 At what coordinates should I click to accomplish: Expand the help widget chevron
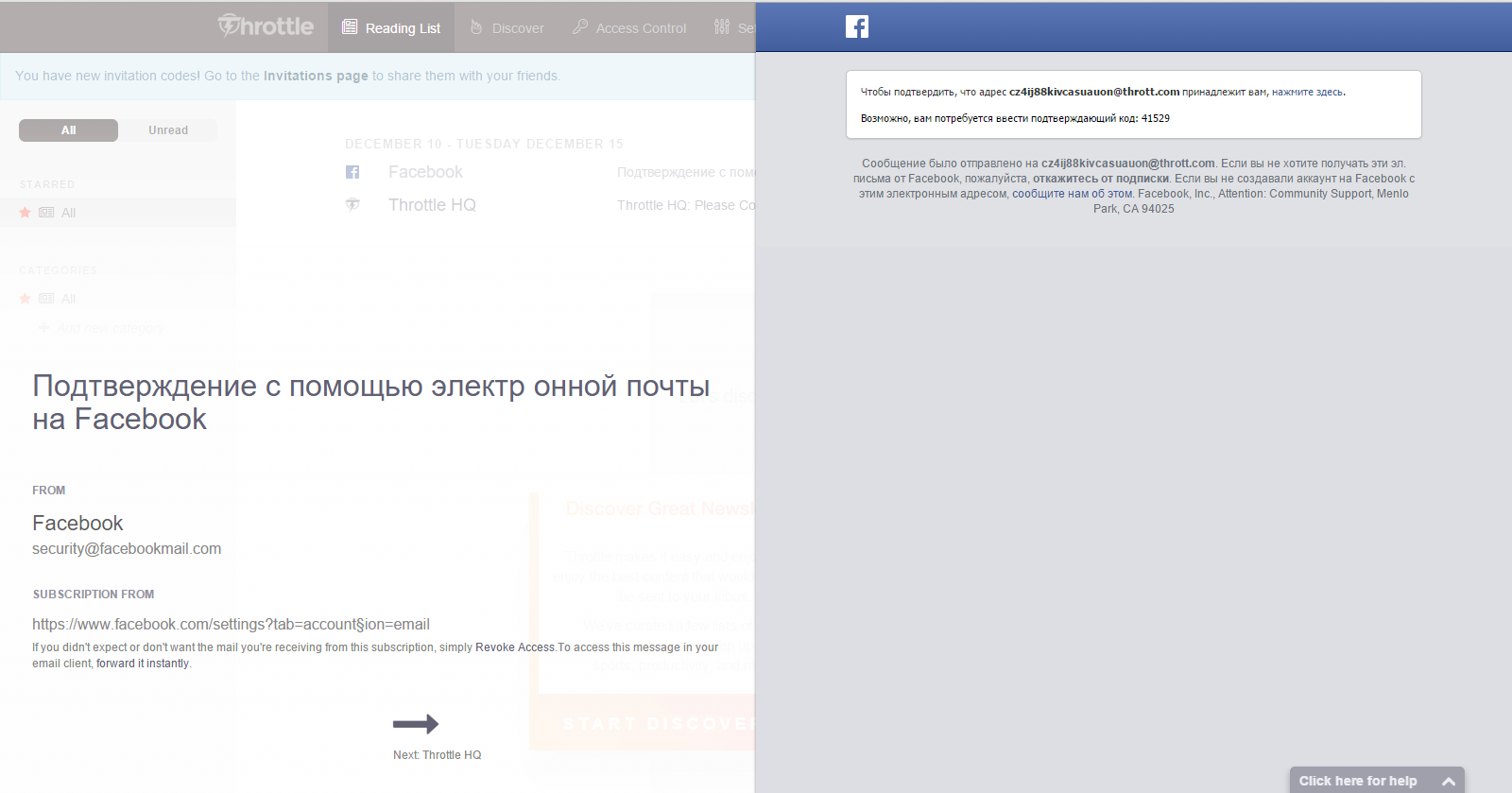pyautogui.click(x=1448, y=782)
